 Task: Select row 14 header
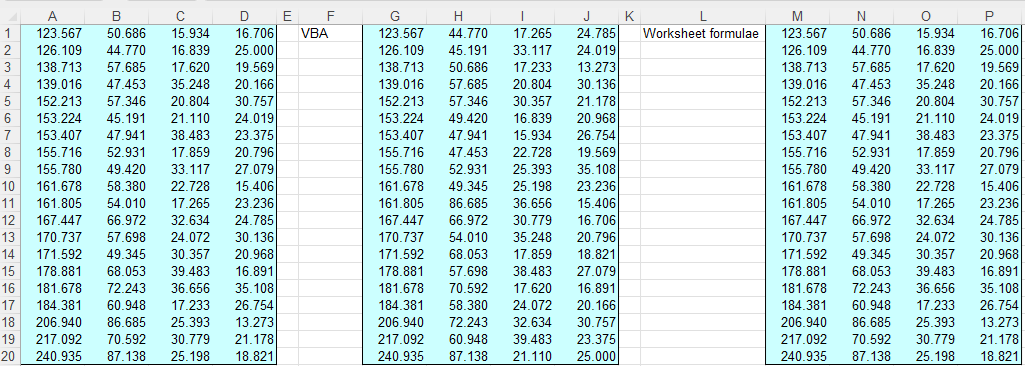tap(10, 254)
